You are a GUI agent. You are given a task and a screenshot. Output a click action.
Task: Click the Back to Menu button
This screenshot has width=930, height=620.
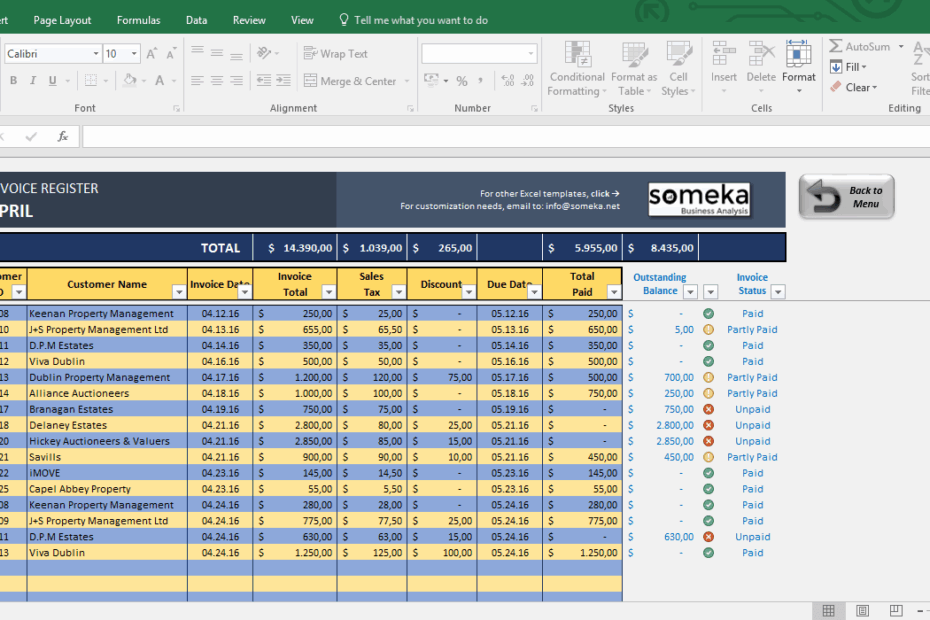[846, 197]
